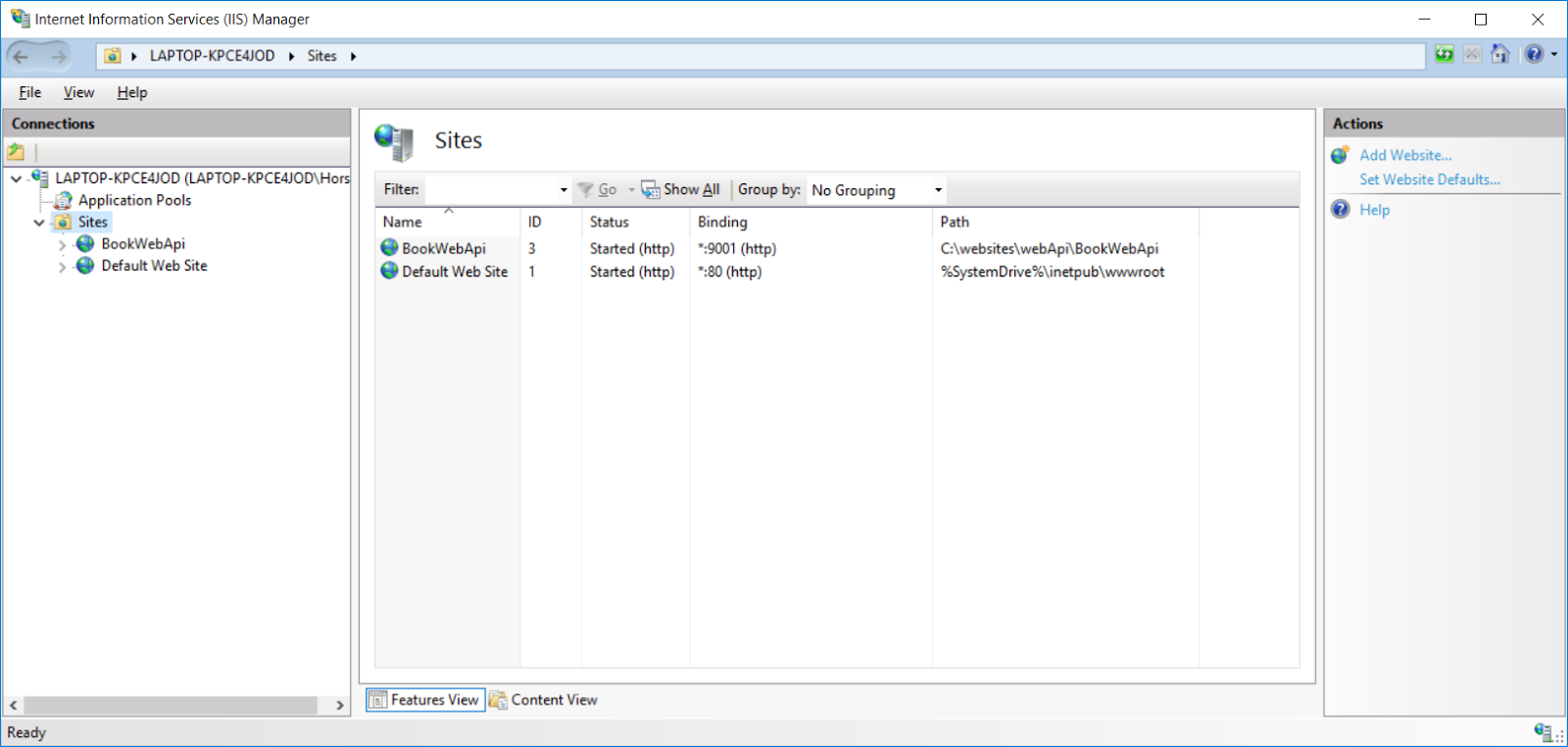The image size is (1568, 747).
Task: Click the Back navigation arrow
Action: (21, 57)
